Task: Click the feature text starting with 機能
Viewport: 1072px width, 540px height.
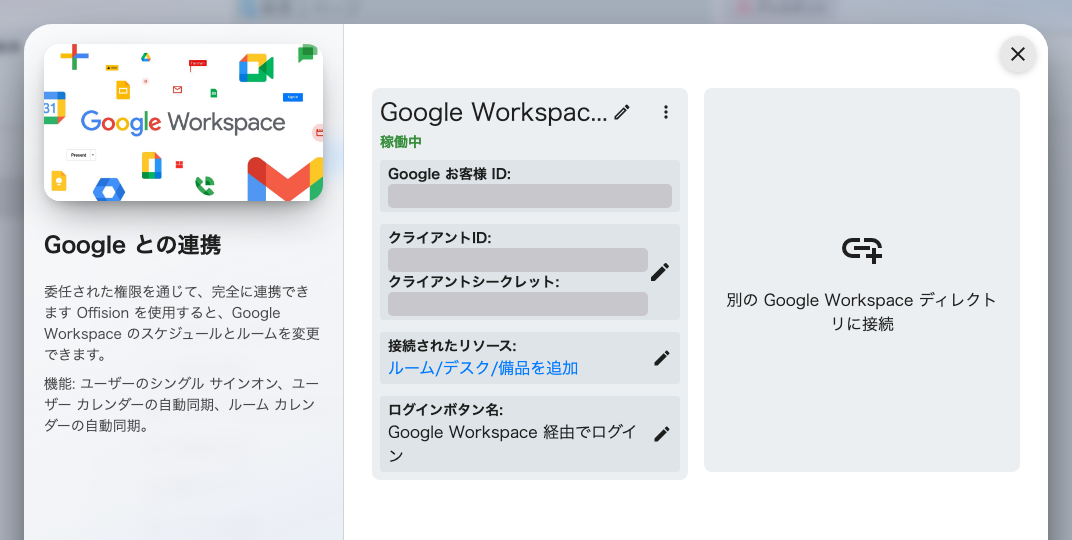Action: [182, 405]
